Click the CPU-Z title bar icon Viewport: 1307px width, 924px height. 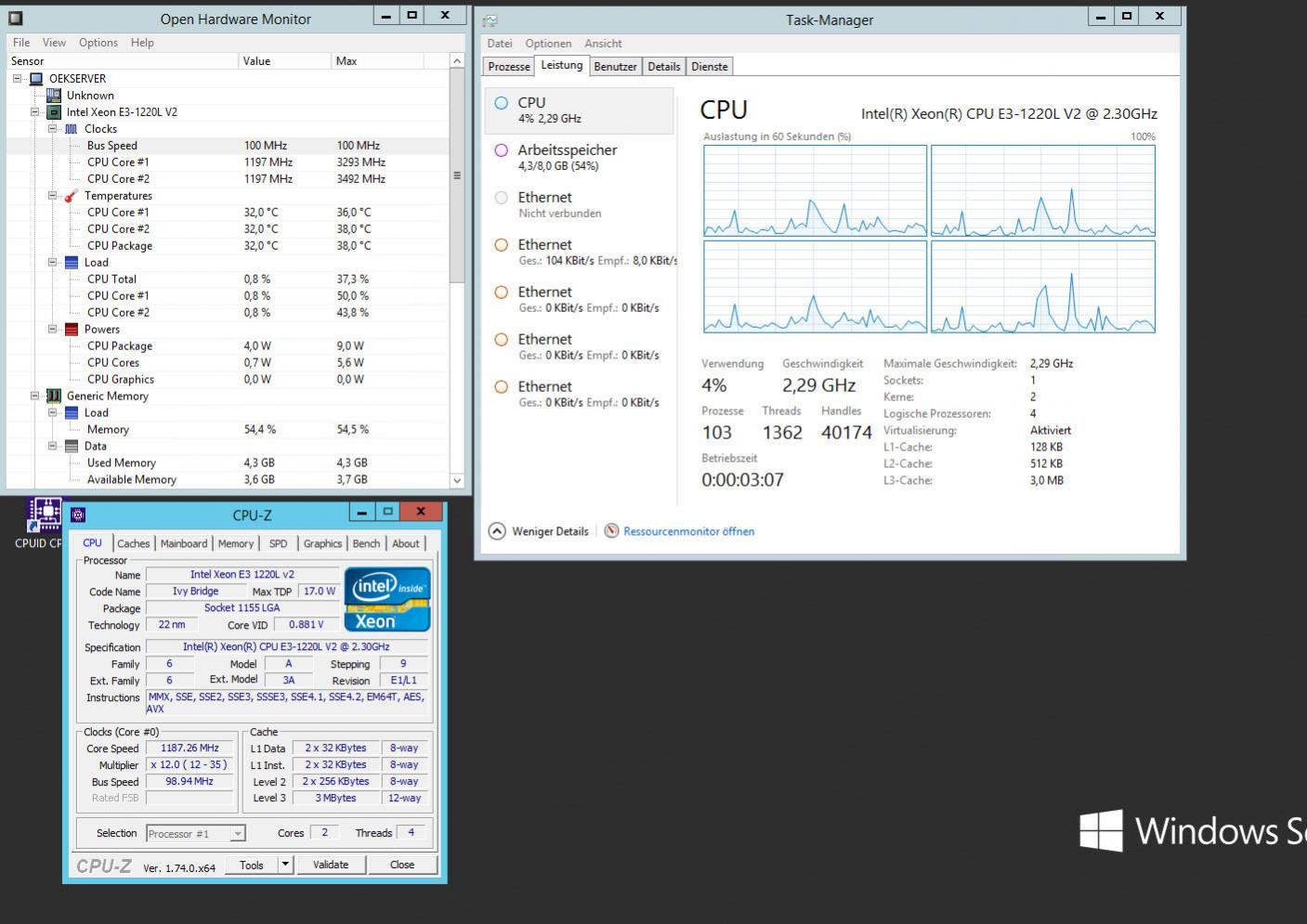tap(78, 514)
